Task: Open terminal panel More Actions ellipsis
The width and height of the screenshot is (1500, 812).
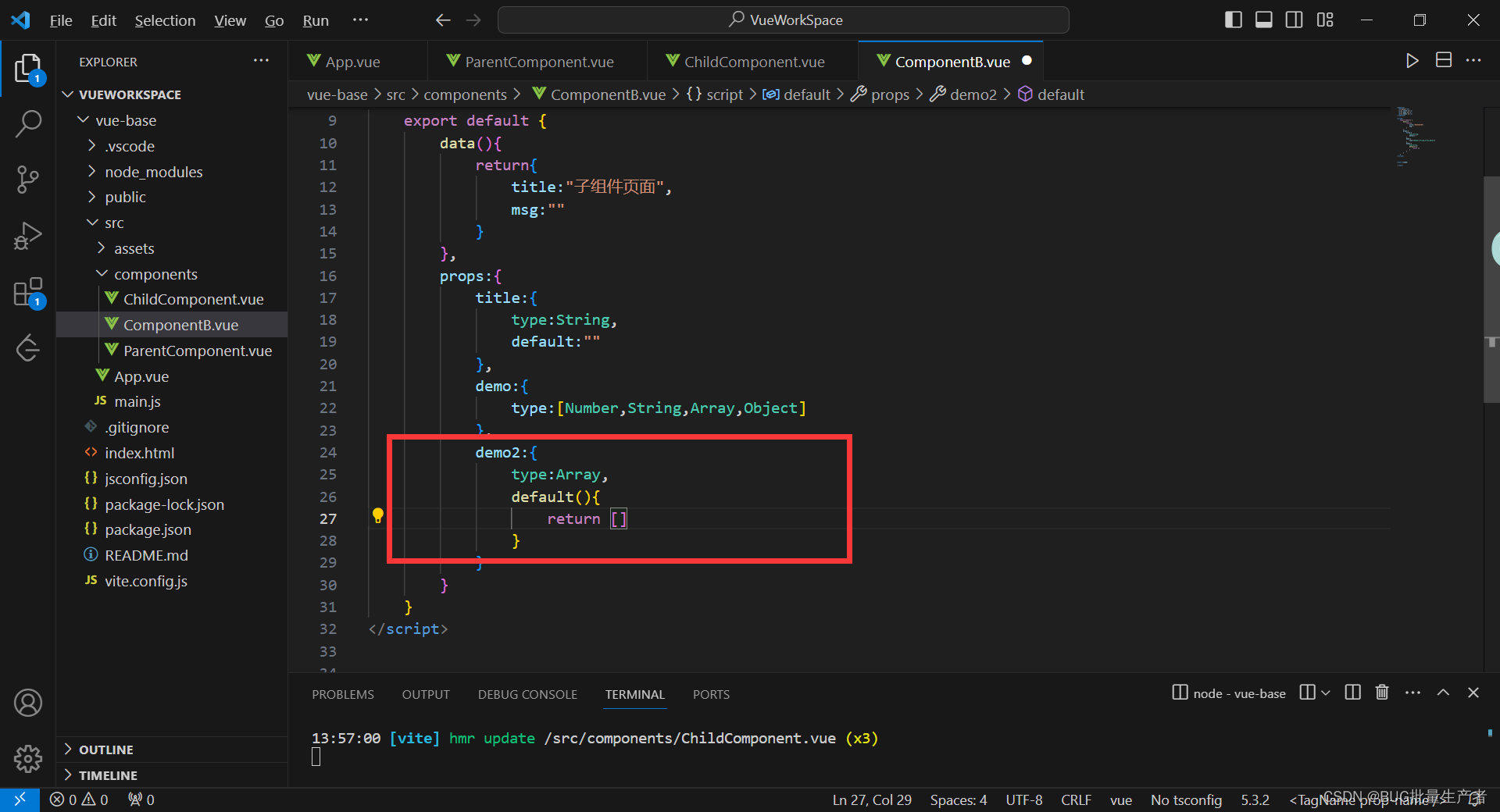Action: pyautogui.click(x=1412, y=693)
